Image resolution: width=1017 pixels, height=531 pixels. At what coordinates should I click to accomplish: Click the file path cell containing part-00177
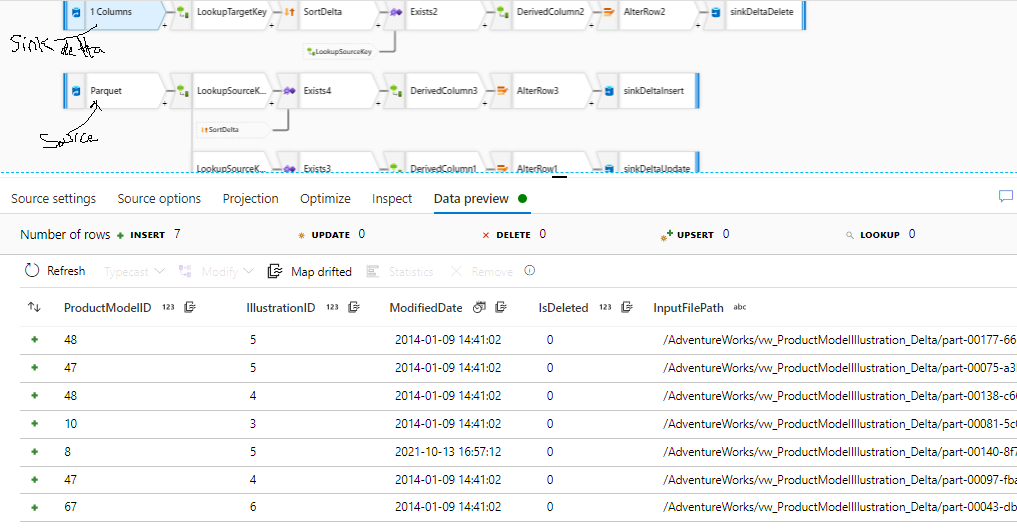pyautogui.click(x=839, y=340)
